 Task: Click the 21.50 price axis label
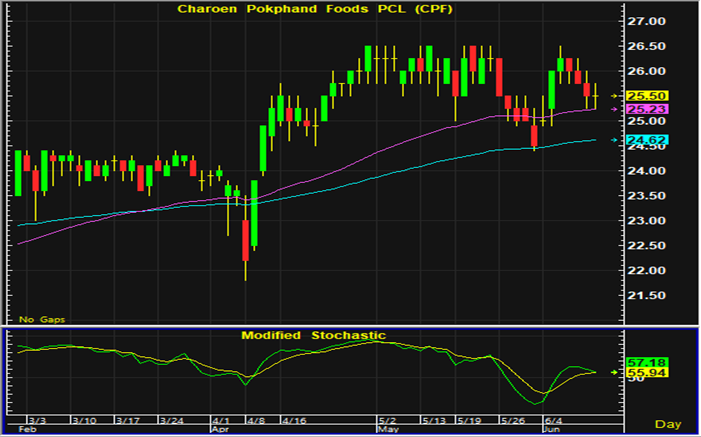[x=646, y=296]
